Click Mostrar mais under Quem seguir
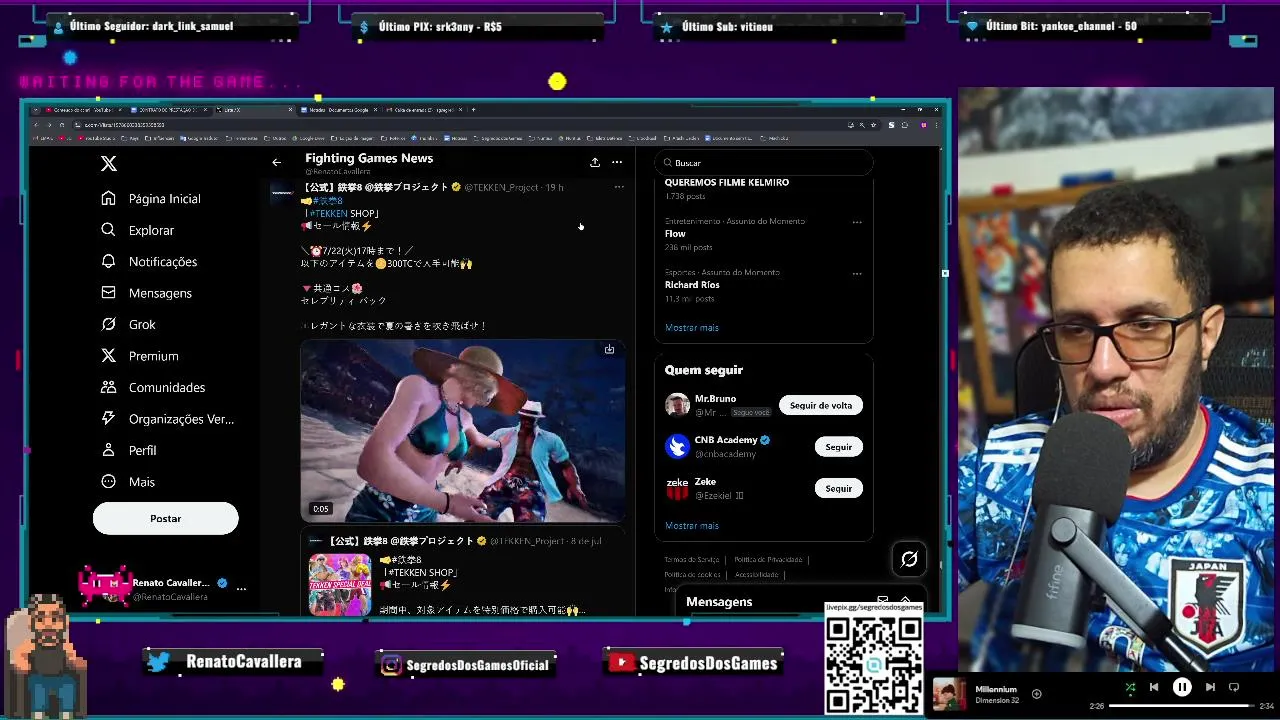 [x=692, y=526]
